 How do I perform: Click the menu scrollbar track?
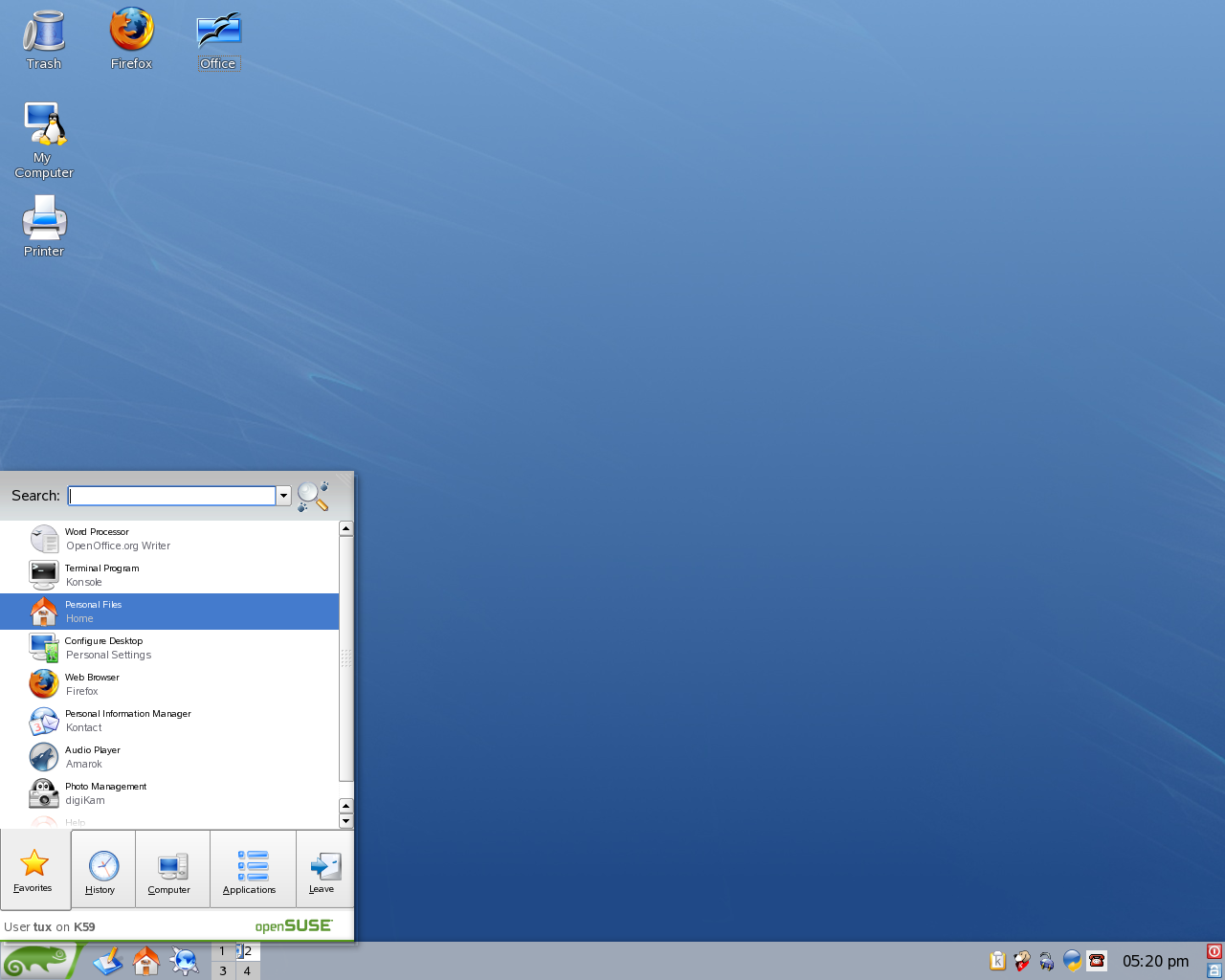[x=346, y=658]
